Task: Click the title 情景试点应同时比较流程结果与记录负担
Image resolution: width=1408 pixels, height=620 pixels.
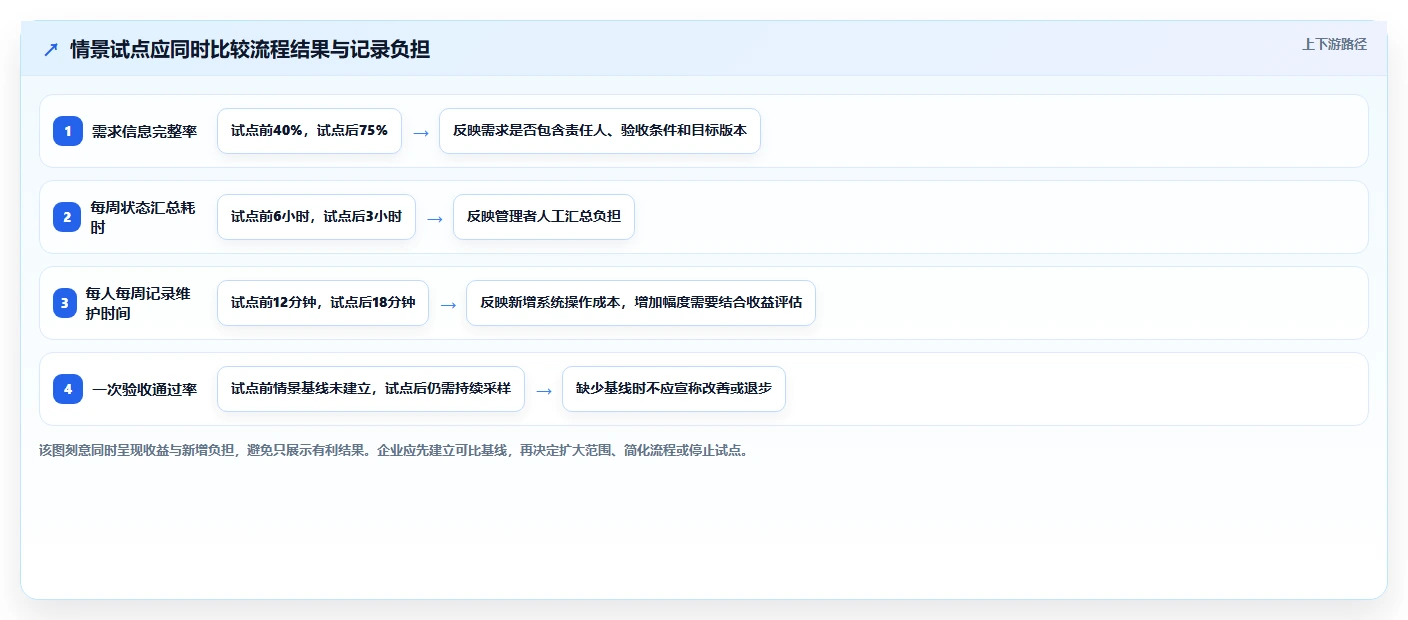Action: 250,49
